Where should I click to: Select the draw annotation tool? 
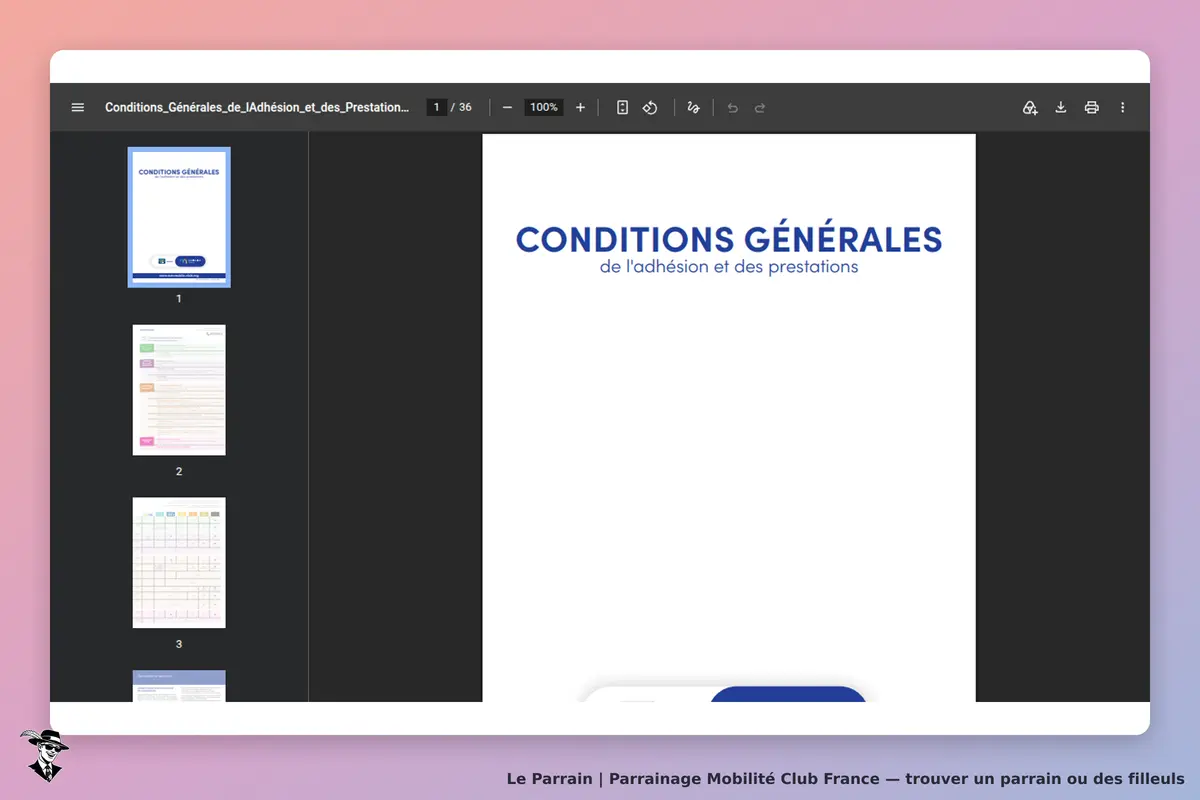coord(693,107)
